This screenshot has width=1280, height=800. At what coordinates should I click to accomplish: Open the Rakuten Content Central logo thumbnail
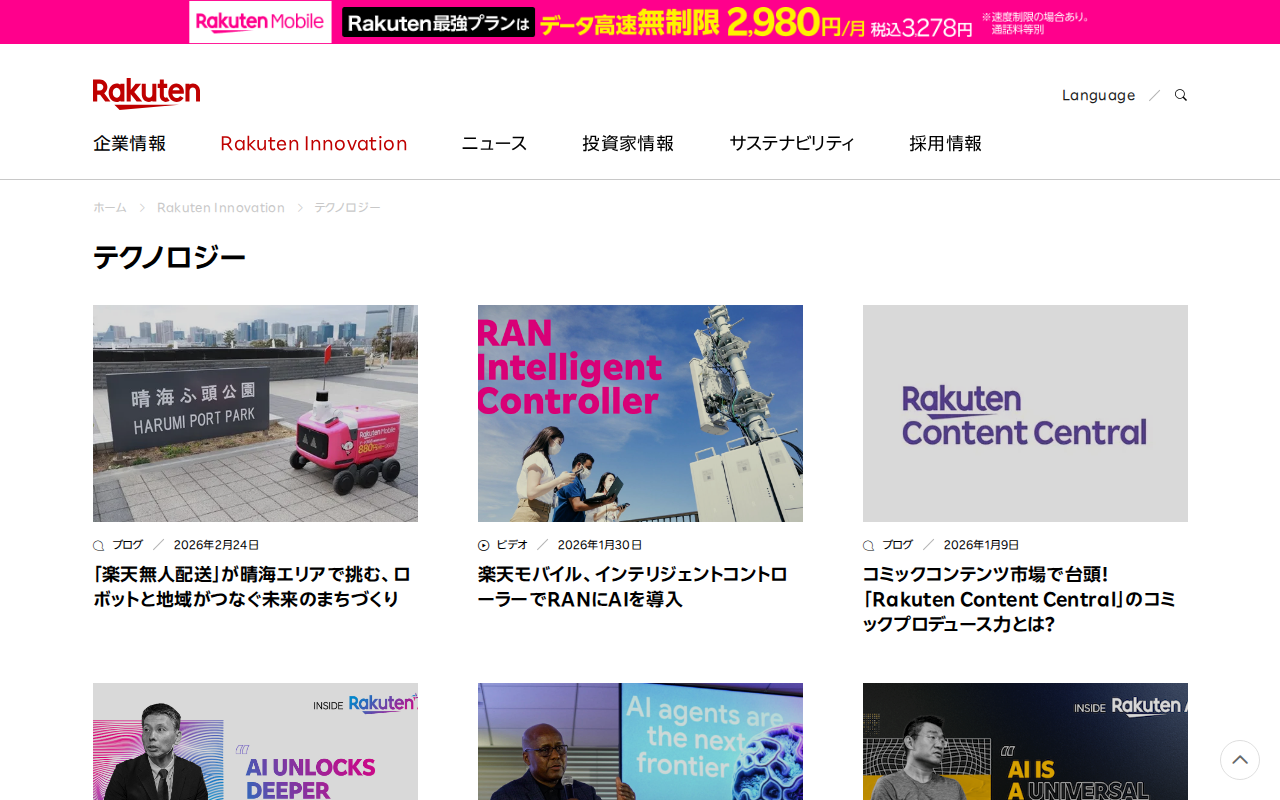click(1025, 413)
